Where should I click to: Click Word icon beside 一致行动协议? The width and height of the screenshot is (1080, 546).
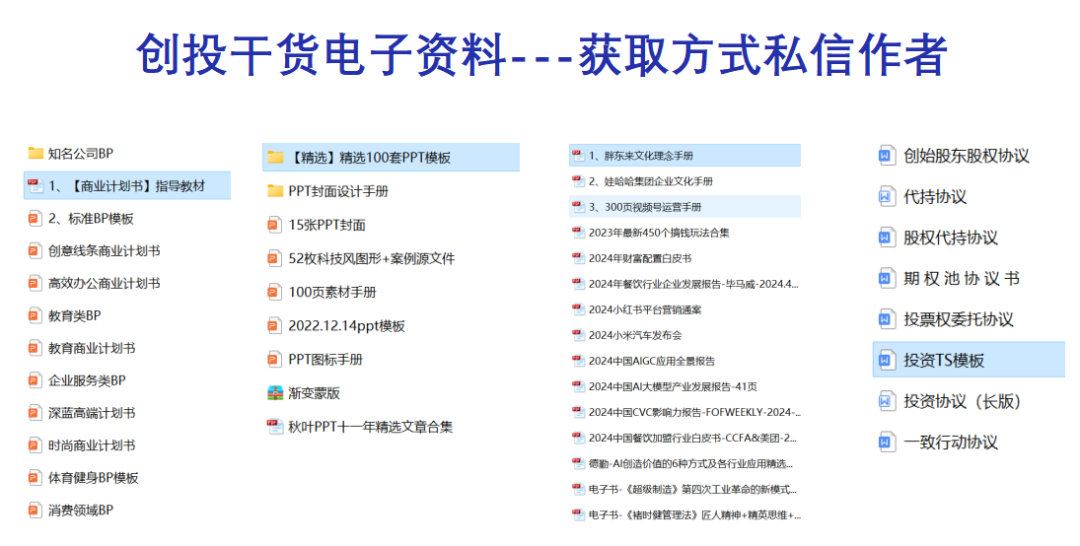887,442
